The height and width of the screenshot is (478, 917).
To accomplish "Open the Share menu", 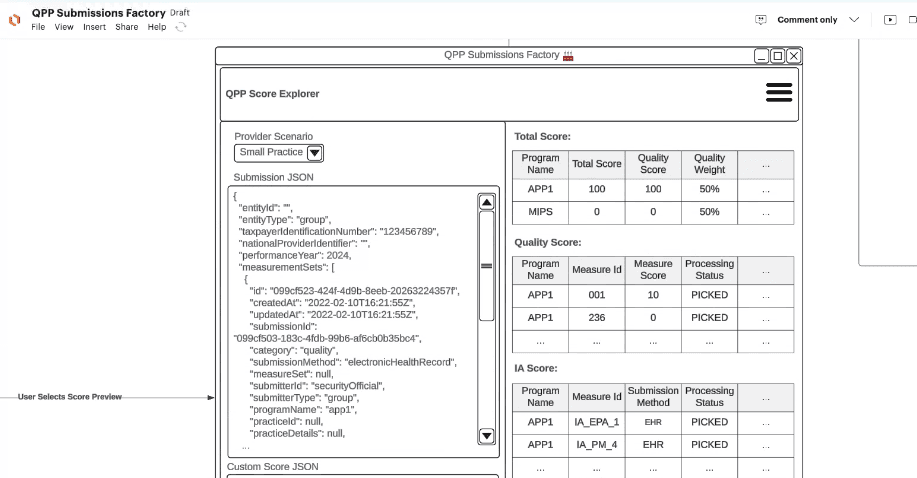I will [126, 27].
